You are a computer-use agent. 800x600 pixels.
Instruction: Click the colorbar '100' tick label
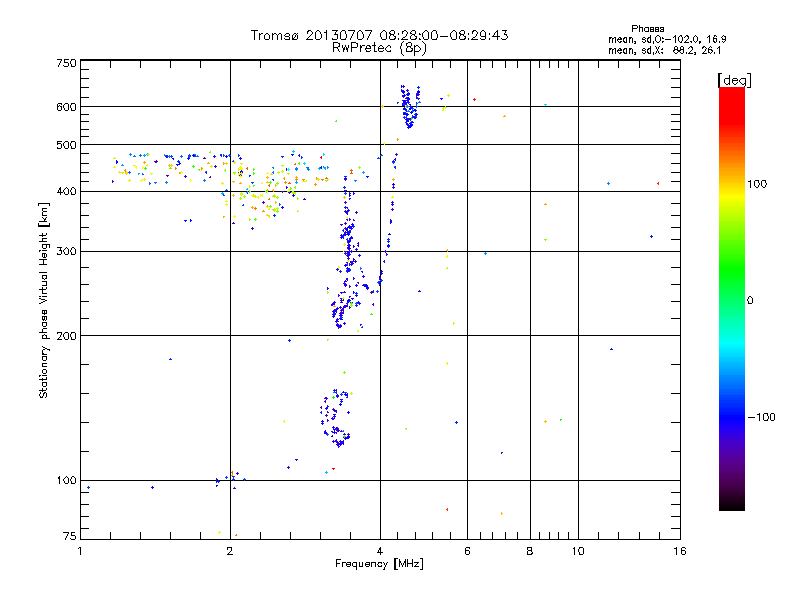click(x=757, y=184)
